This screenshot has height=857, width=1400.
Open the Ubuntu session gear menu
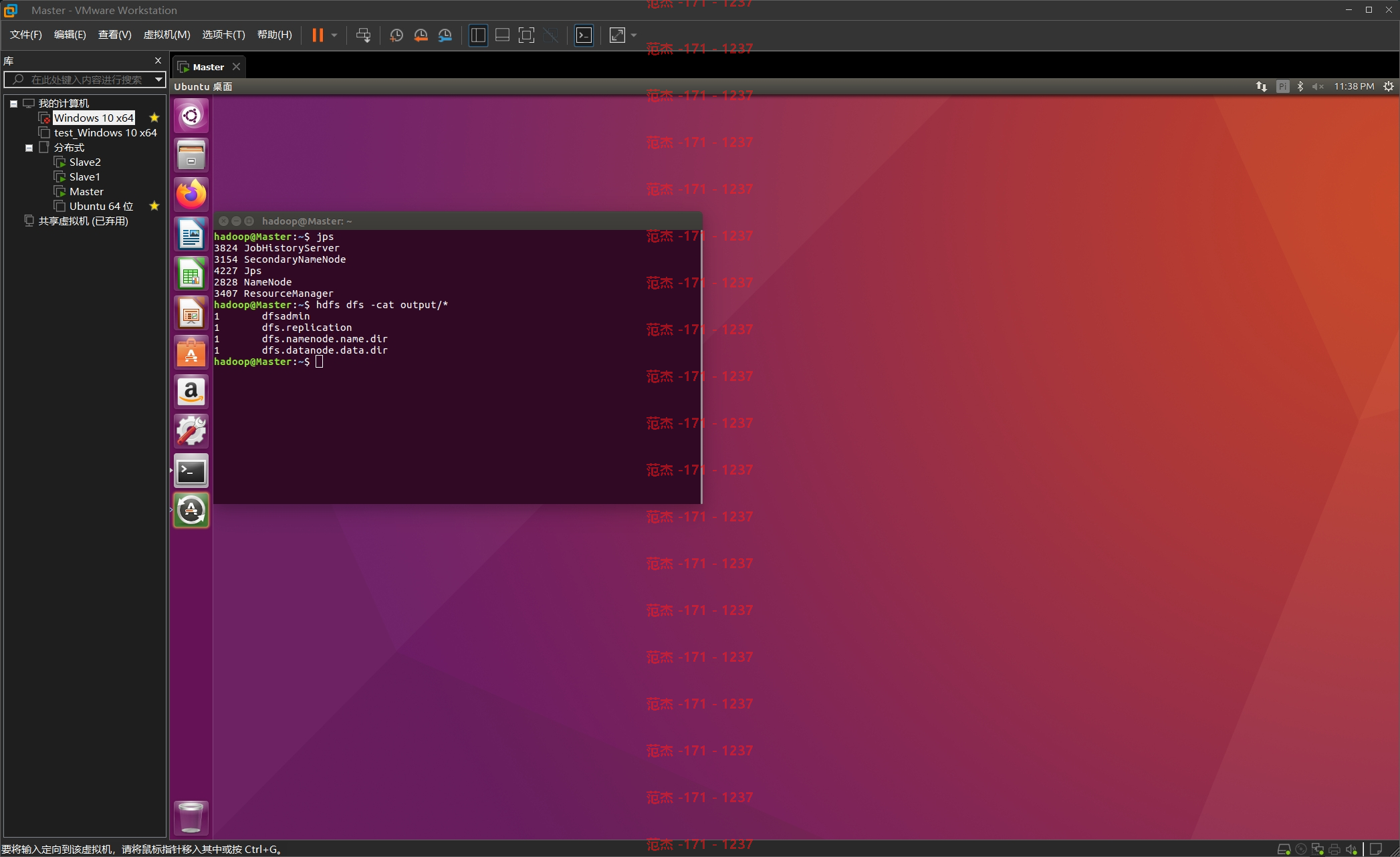tap(1389, 86)
